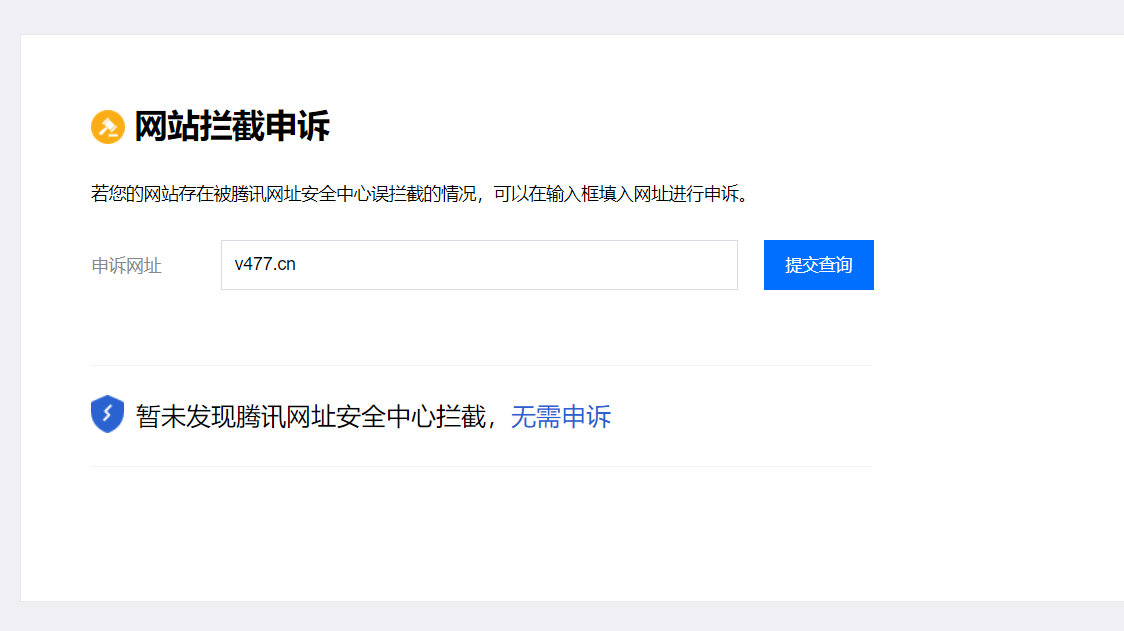Click the text 暂未发现腾讯网址安全中心拦截
Viewport: 1124px width, 631px height.
(x=311, y=417)
